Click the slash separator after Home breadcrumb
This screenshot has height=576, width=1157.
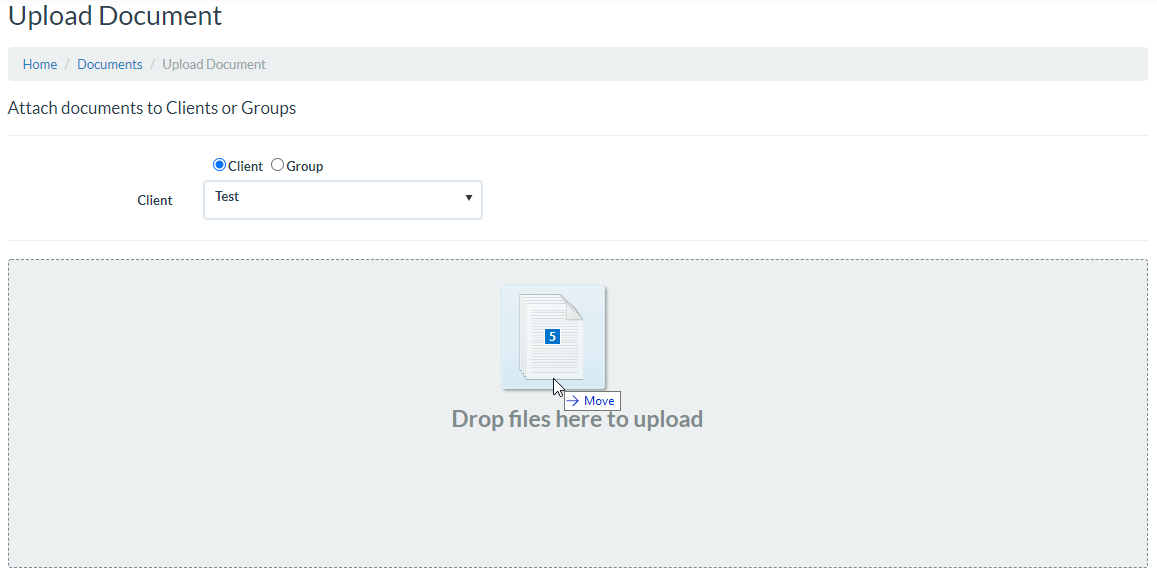pos(67,64)
